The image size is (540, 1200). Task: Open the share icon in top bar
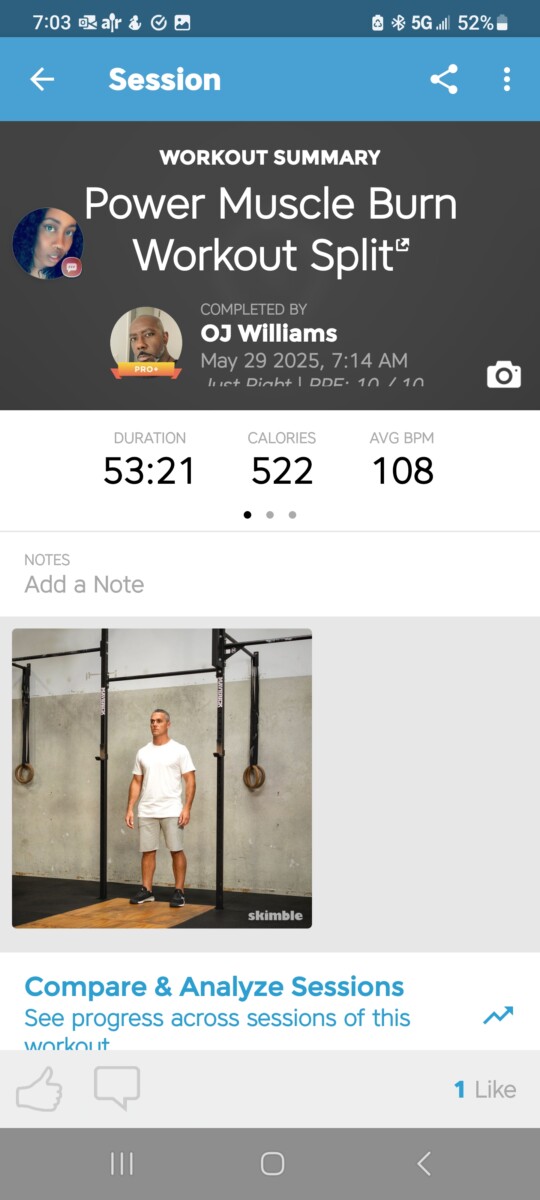[444, 79]
